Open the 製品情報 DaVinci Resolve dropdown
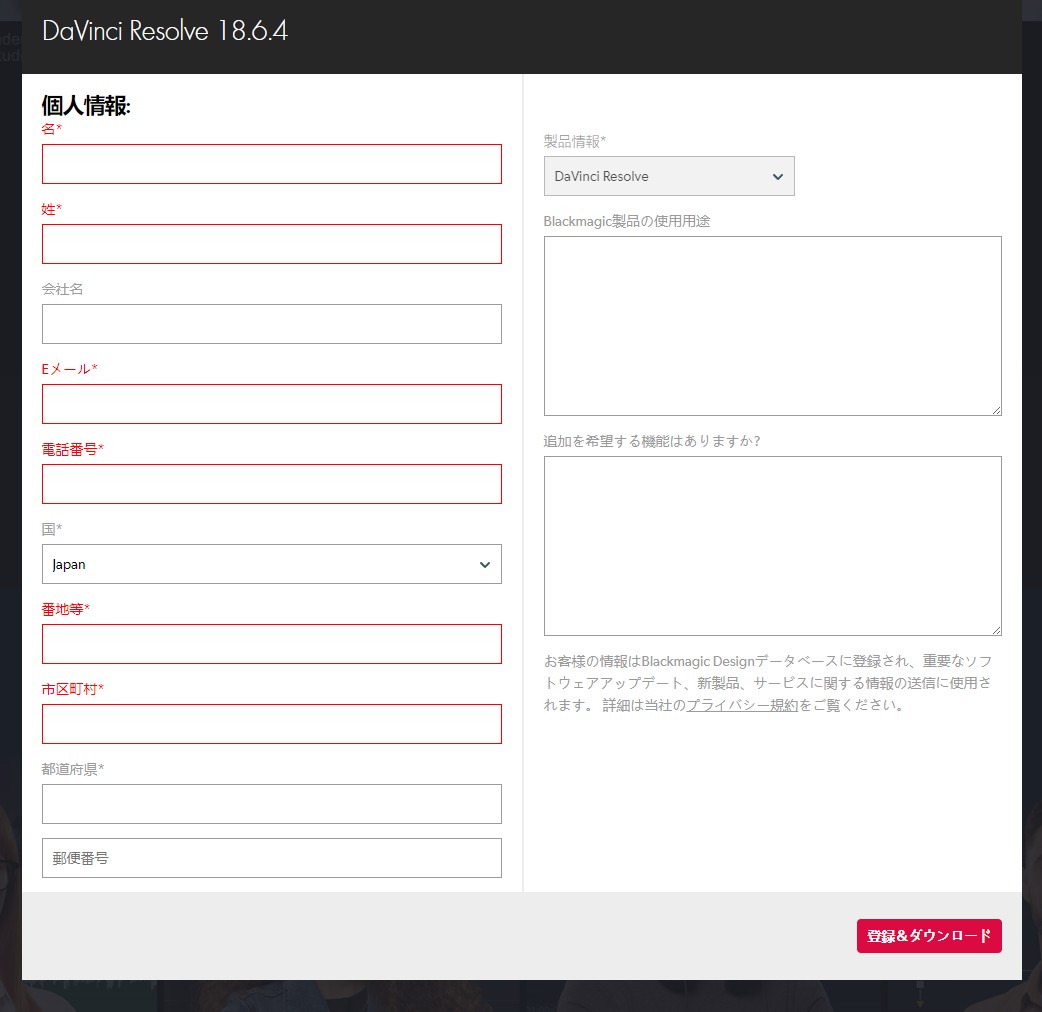Screen dimensions: 1042x1012 669,176
